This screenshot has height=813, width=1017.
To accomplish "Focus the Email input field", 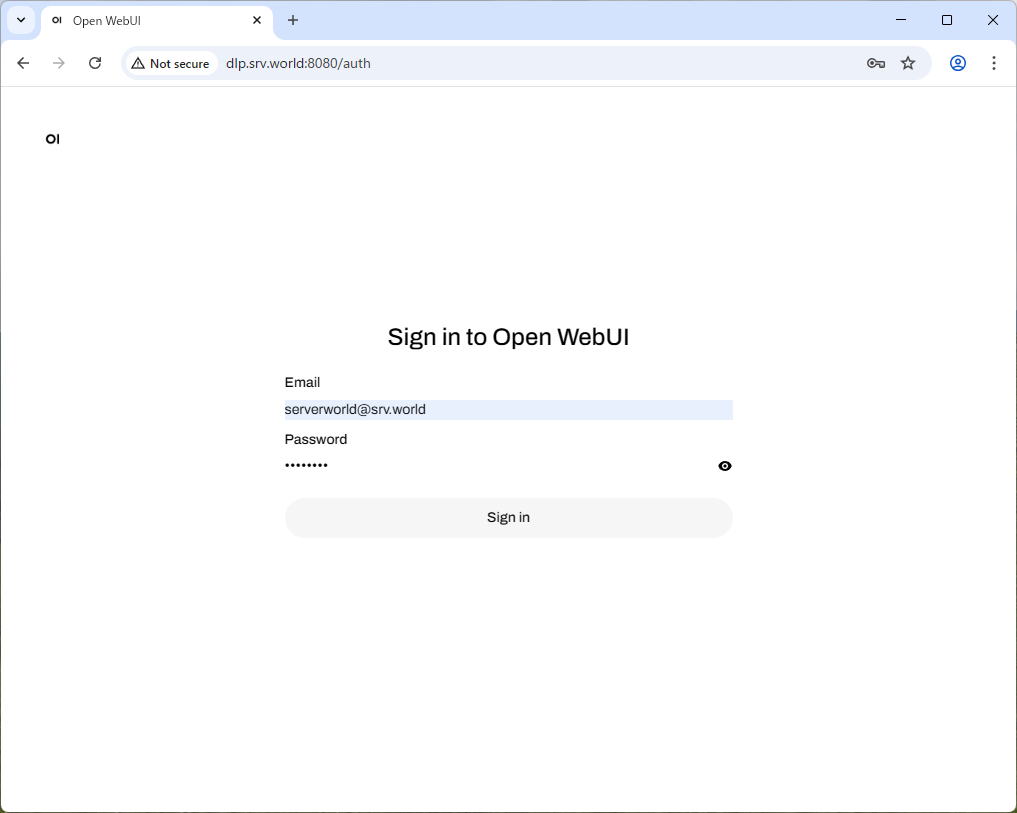I will (x=508, y=410).
